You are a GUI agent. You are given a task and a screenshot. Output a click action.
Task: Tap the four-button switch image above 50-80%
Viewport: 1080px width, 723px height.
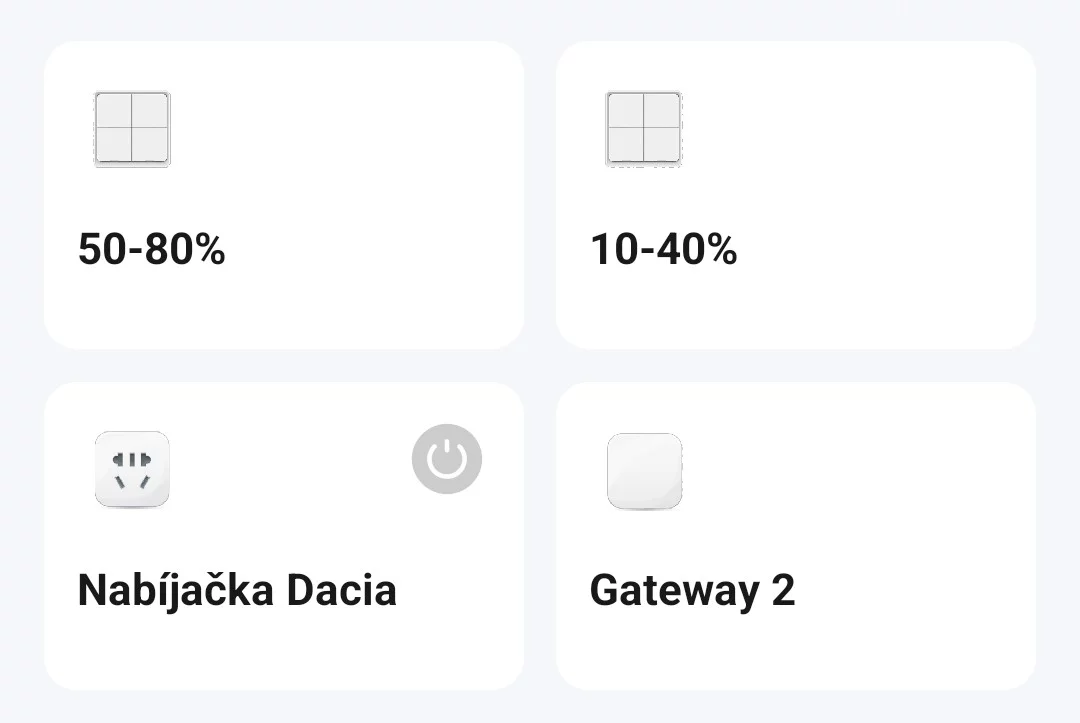132,129
